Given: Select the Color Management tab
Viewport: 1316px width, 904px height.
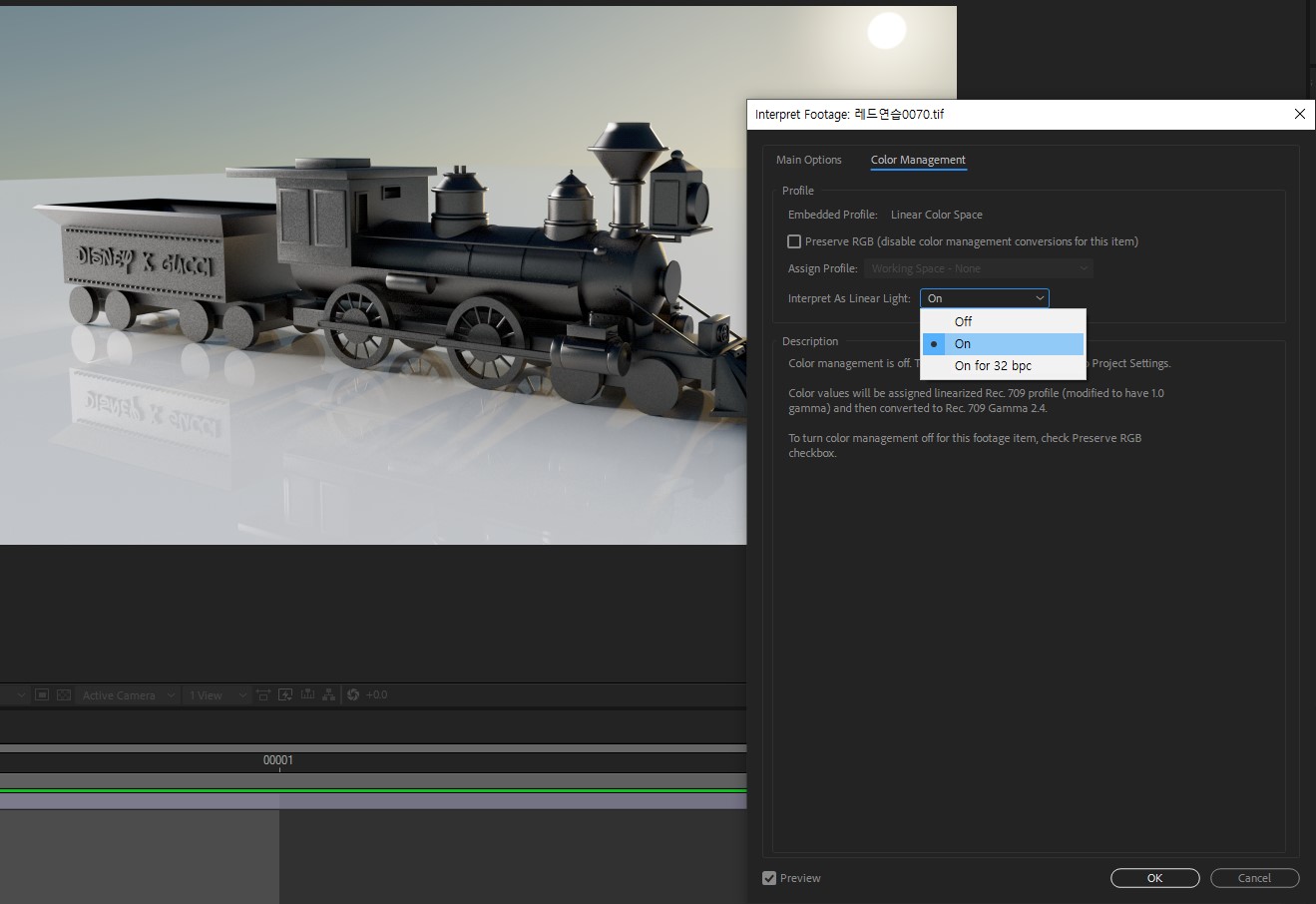Looking at the screenshot, I should point(918,160).
